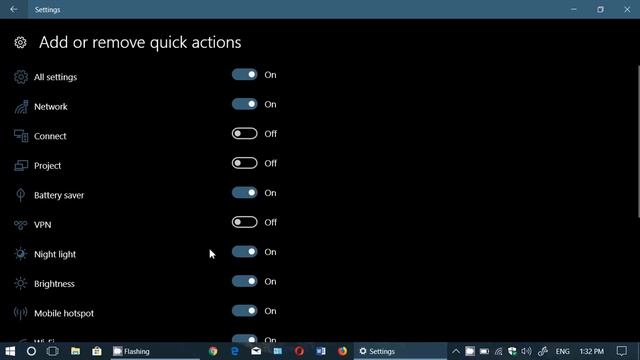
Task: Click the Network quick action icon
Action: 21,107
